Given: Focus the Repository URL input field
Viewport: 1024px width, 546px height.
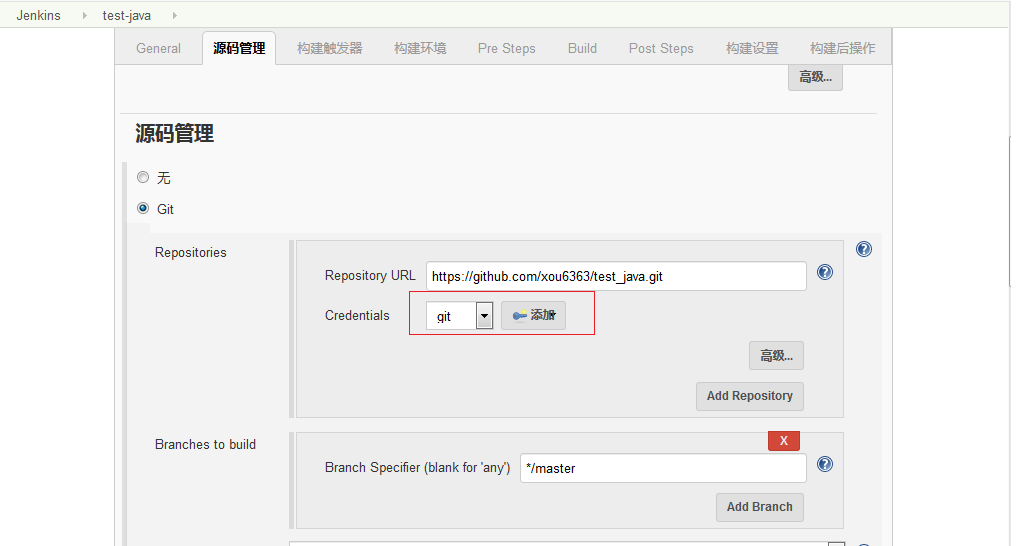Looking at the screenshot, I should tap(616, 276).
